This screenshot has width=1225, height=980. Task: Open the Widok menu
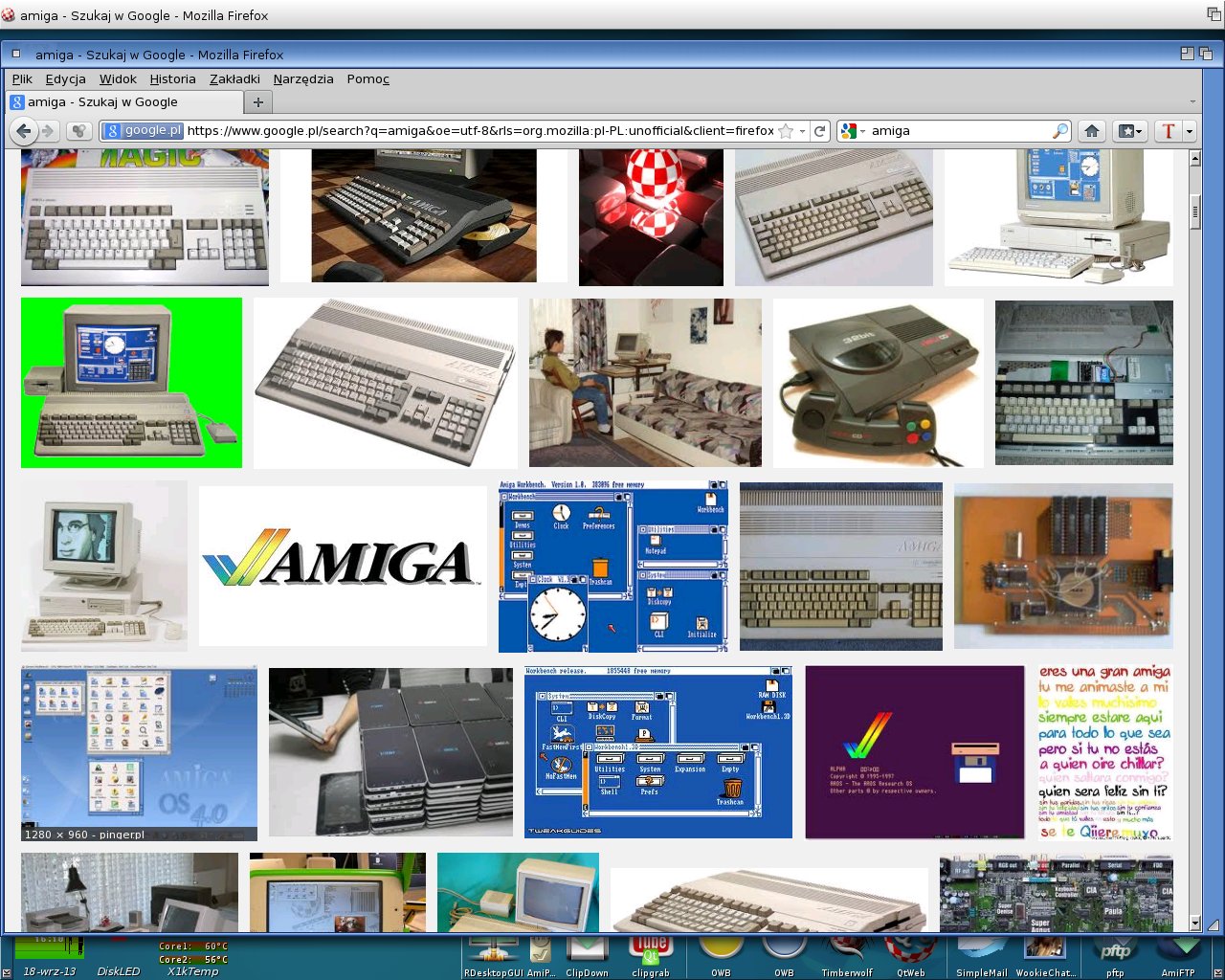(x=118, y=79)
